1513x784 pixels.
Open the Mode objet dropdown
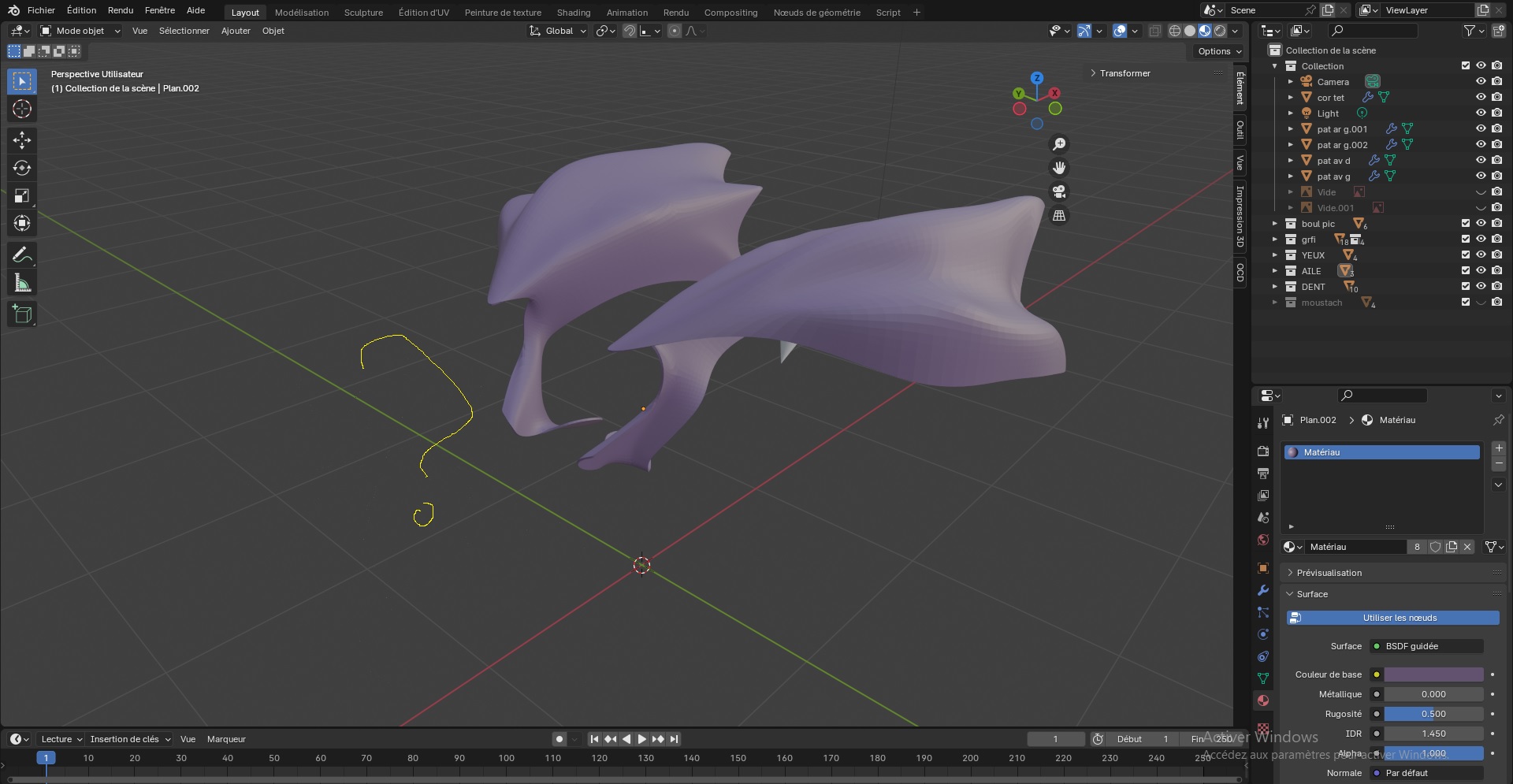pos(80,31)
